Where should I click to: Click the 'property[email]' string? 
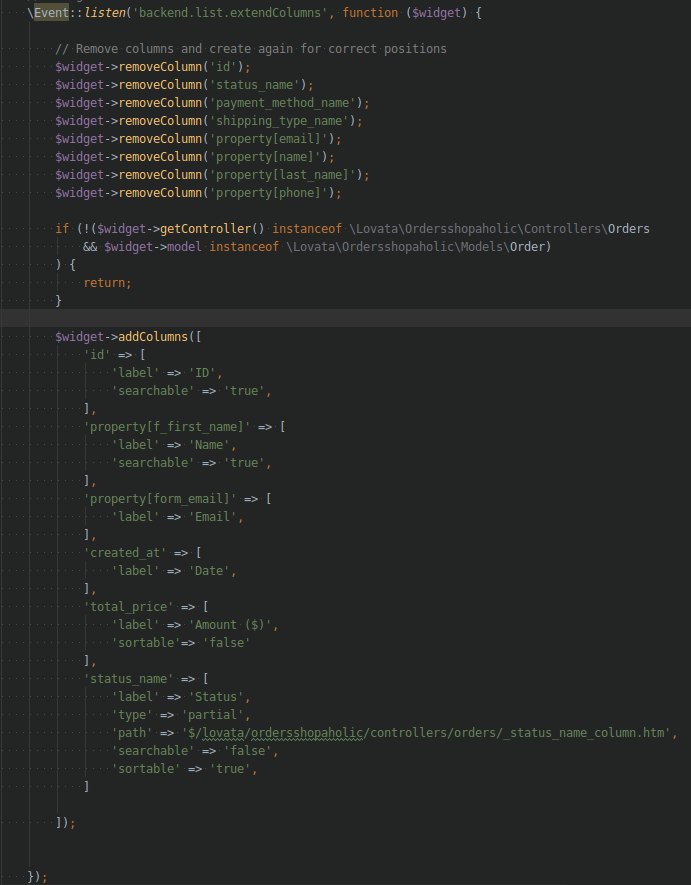(x=272, y=139)
